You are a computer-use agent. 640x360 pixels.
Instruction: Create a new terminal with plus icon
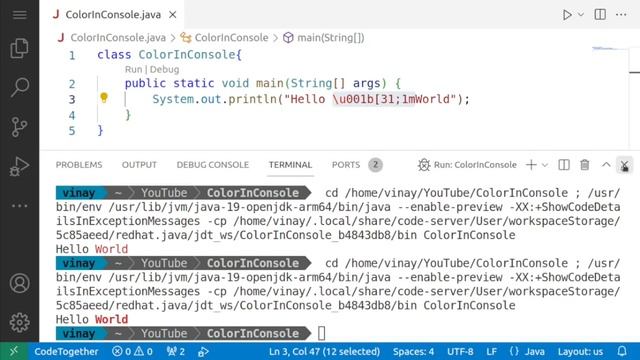click(x=531, y=165)
